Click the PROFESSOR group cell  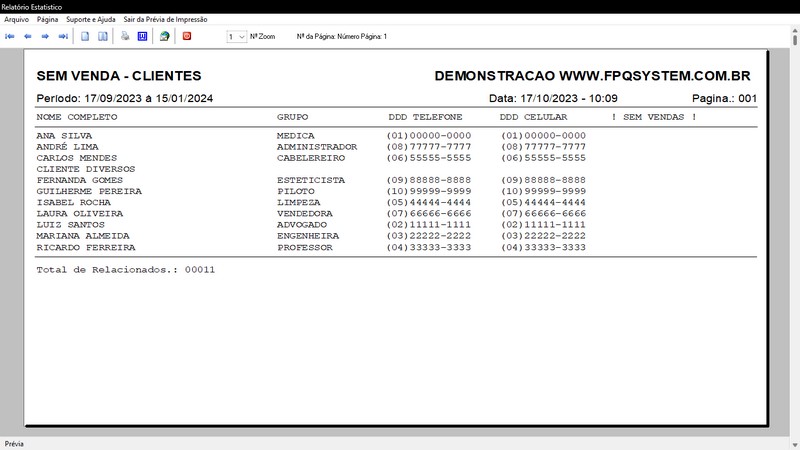[x=305, y=247]
